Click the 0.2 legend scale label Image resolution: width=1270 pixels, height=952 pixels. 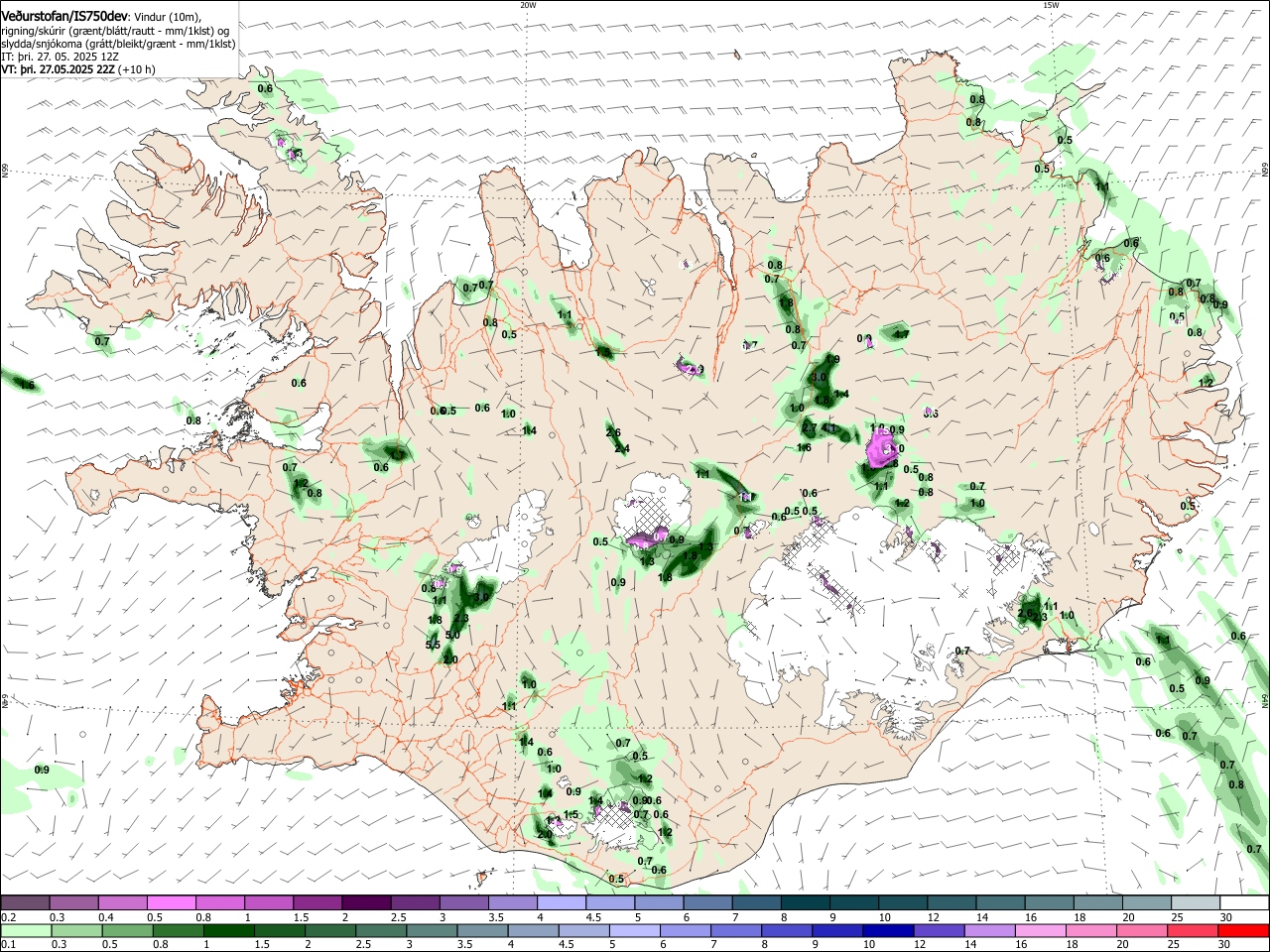7,917
